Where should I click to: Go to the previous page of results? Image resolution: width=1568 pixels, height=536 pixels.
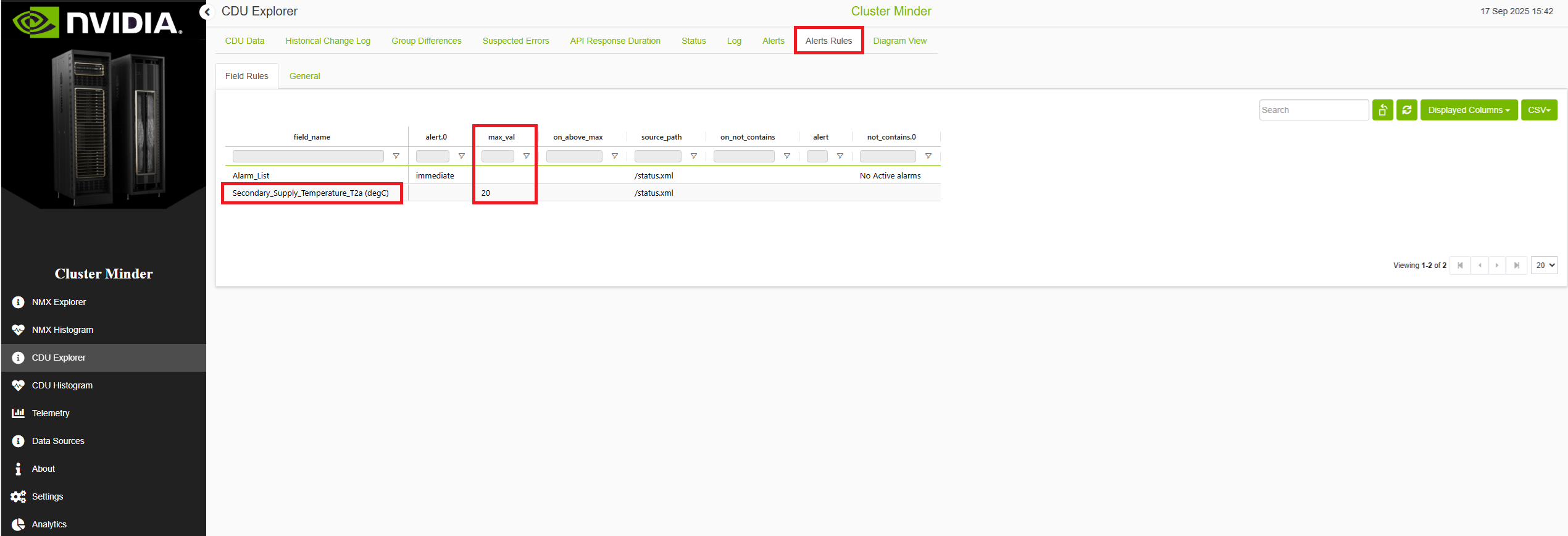(x=1480, y=266)
